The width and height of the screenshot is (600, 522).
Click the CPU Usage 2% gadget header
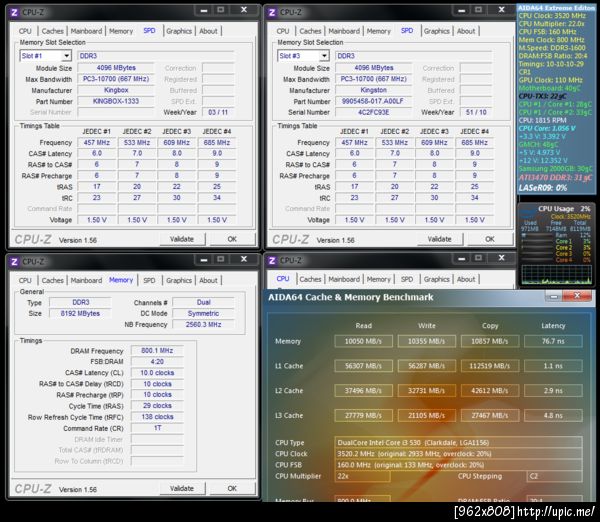[x=564, y=209]
